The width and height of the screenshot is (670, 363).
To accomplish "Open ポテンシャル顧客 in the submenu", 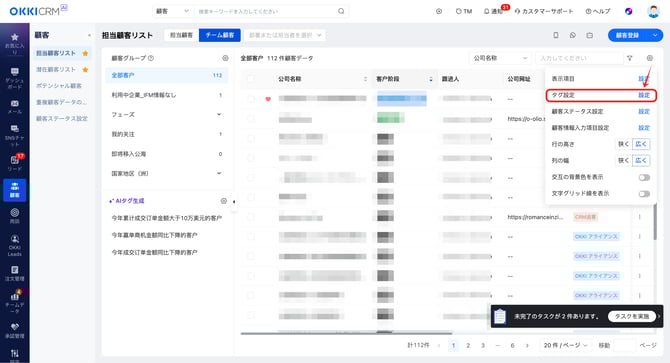I will click(x=59, y=86).
